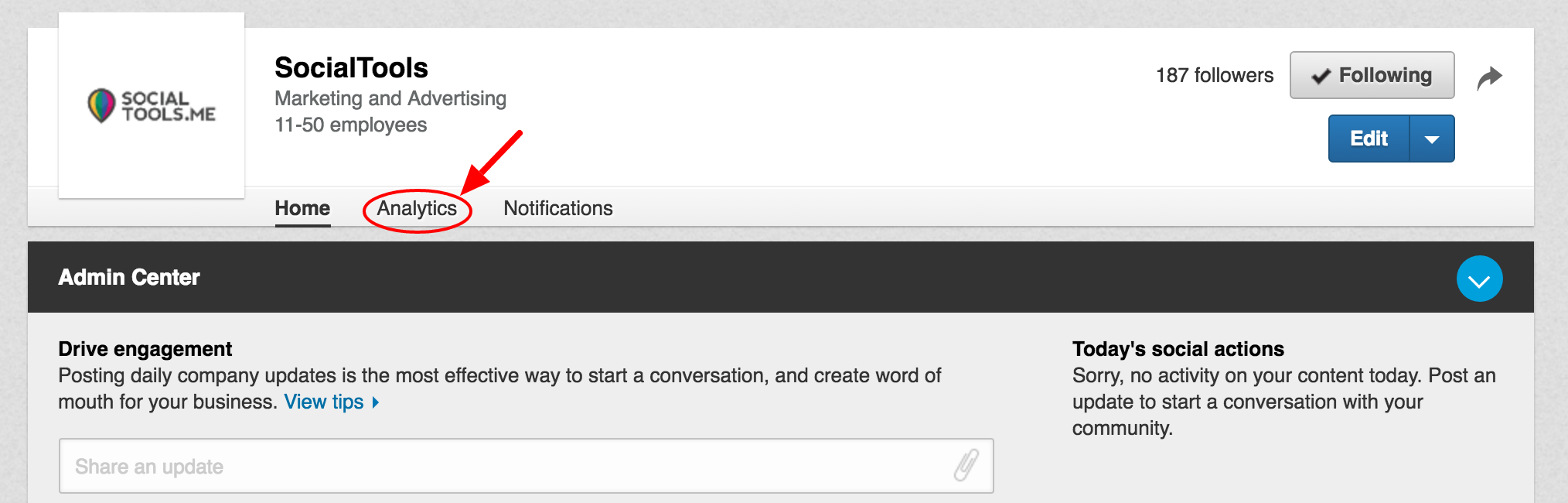The image size is (1568, 503).
Task: Click the paperclip attachment icon
Action: pos(966,465)
